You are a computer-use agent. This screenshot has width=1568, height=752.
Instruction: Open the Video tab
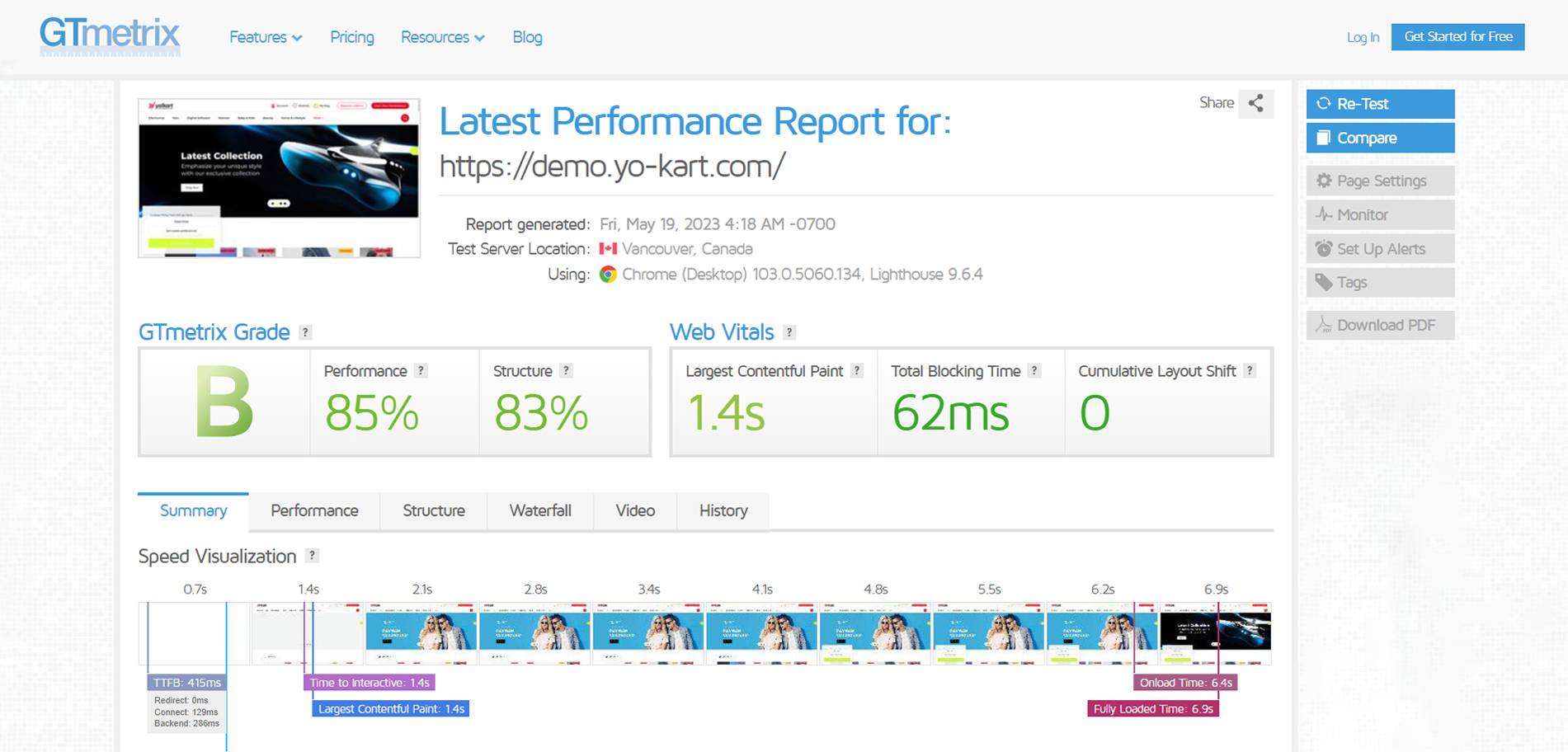(635, 511)
